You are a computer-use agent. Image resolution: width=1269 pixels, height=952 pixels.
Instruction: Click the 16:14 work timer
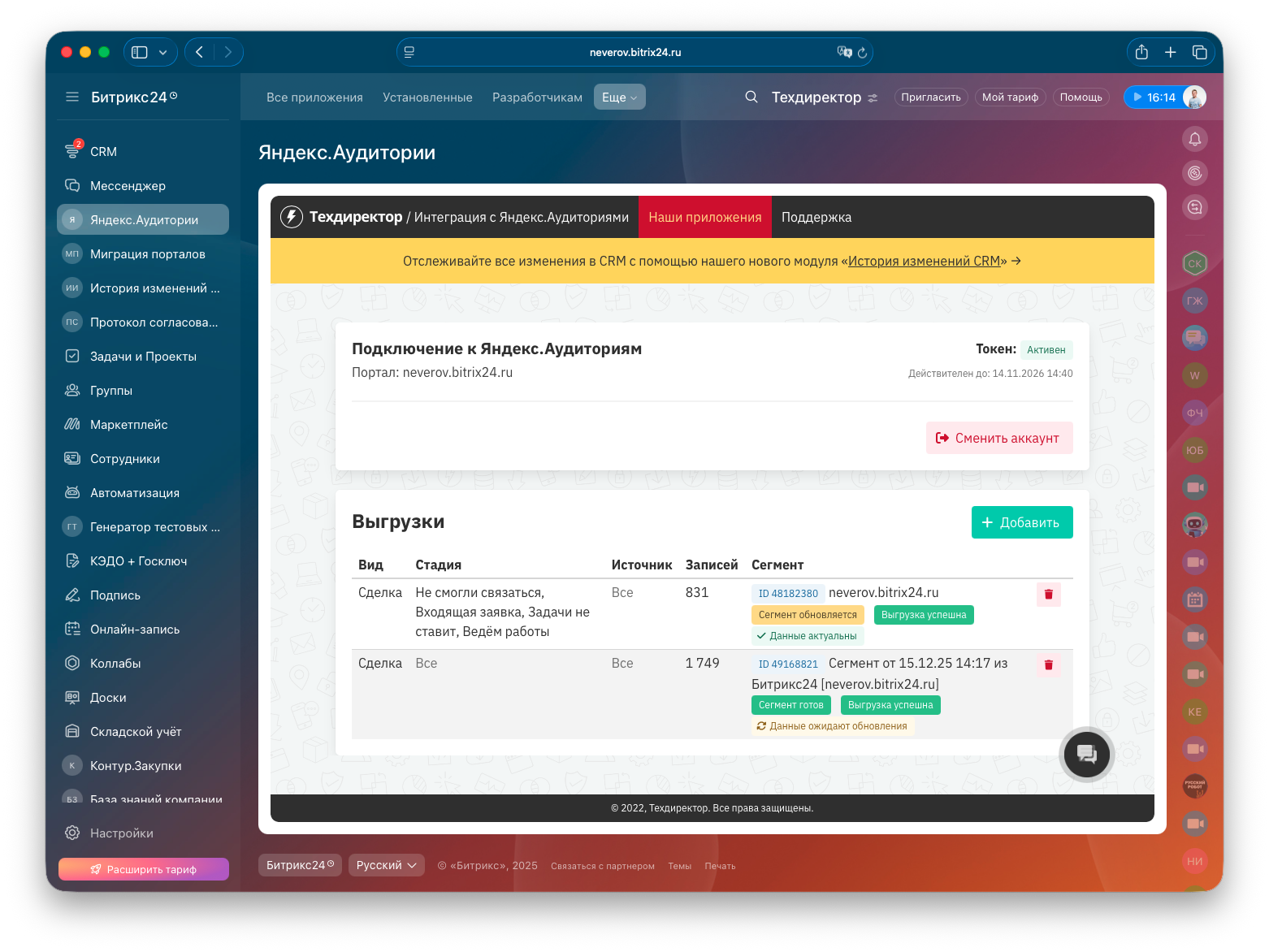(1154, 97)
